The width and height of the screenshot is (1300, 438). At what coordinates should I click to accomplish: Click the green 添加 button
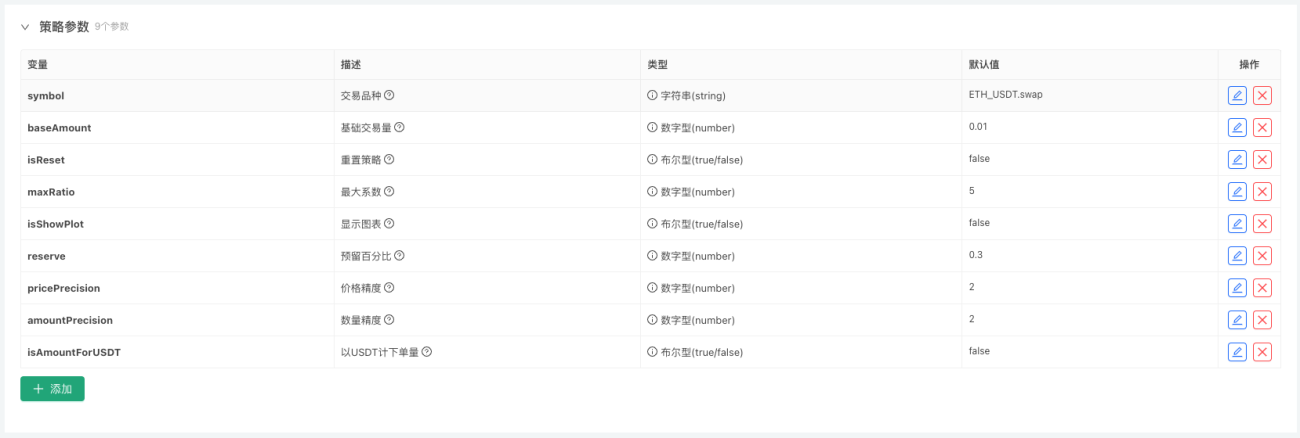pyautogui.click(x=52, y=389)
